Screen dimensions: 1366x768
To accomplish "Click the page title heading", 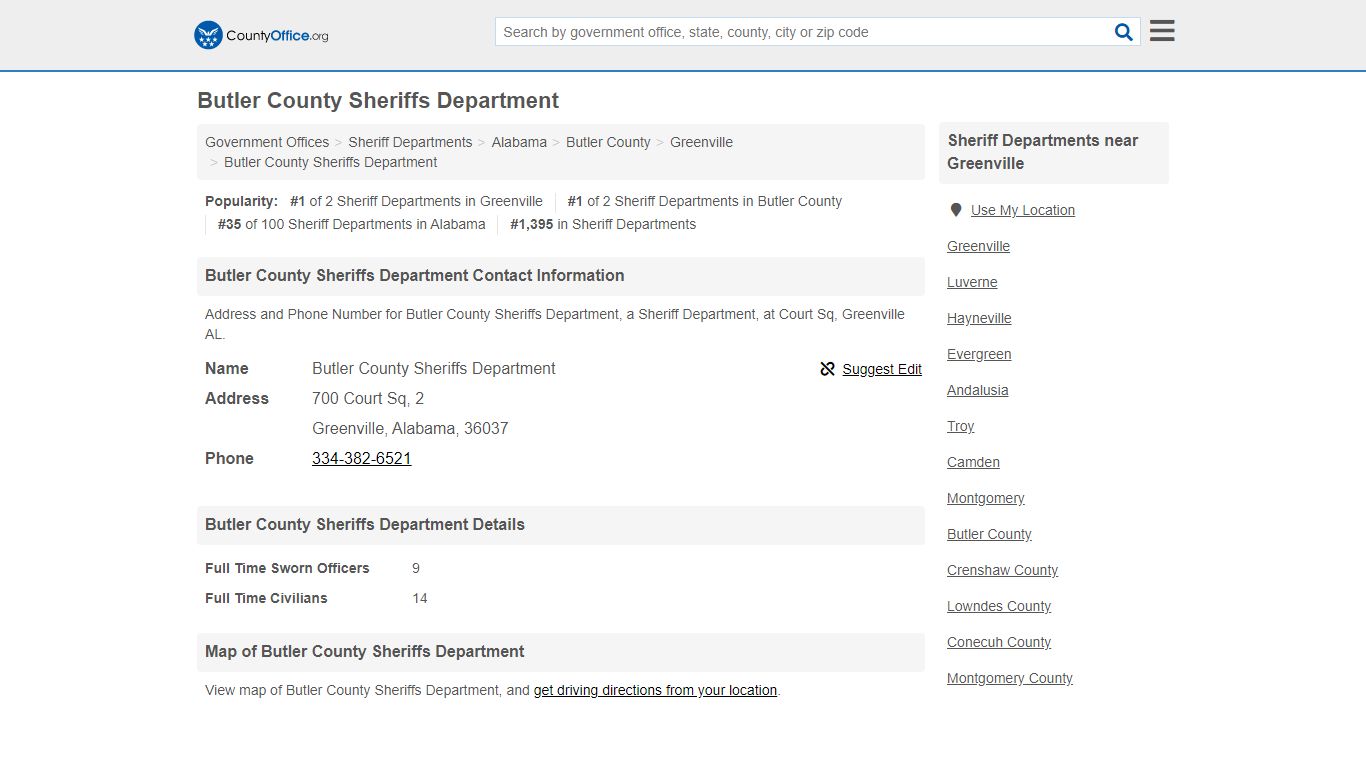I will tap(378, 101).
